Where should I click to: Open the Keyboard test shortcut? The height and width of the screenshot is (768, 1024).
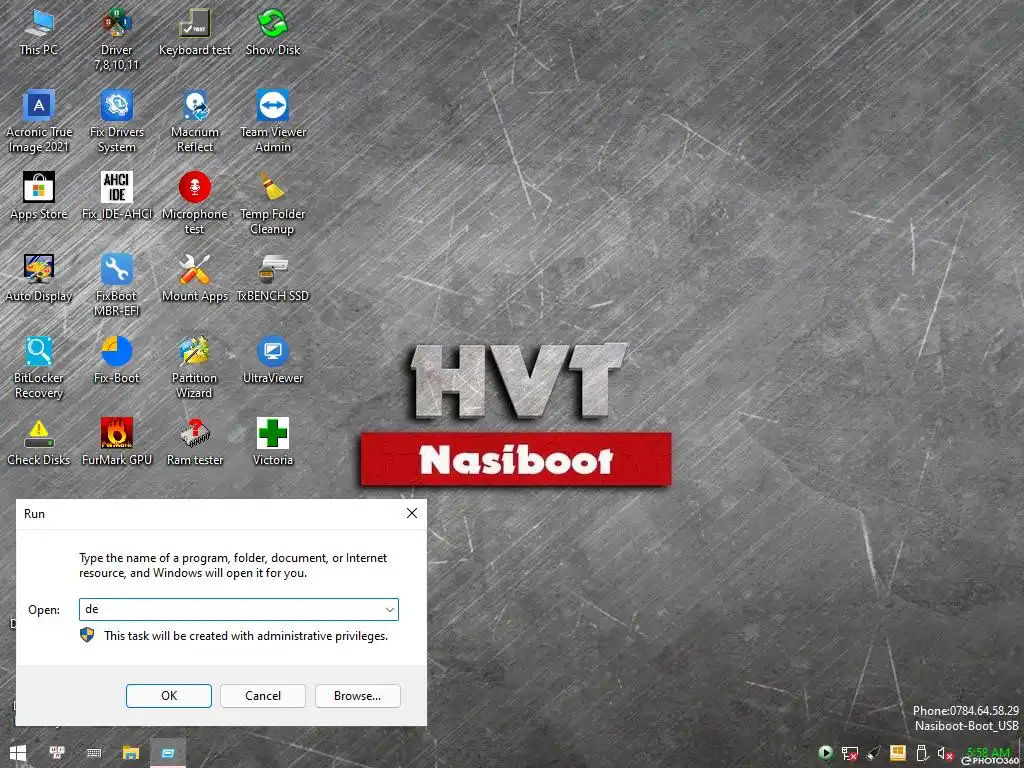[x=195, y=31]
